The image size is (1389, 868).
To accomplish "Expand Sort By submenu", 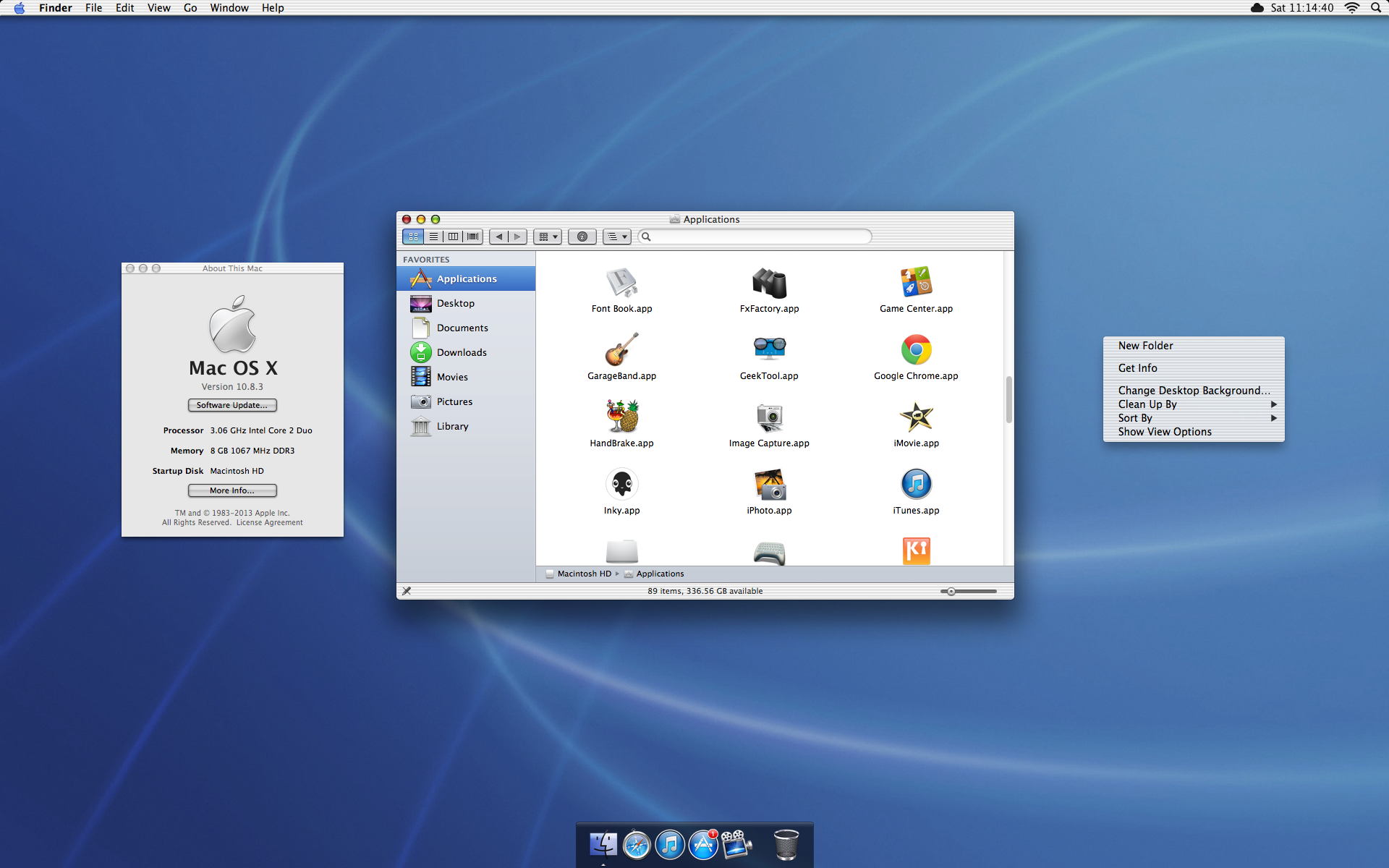I will click(1194, 418).
